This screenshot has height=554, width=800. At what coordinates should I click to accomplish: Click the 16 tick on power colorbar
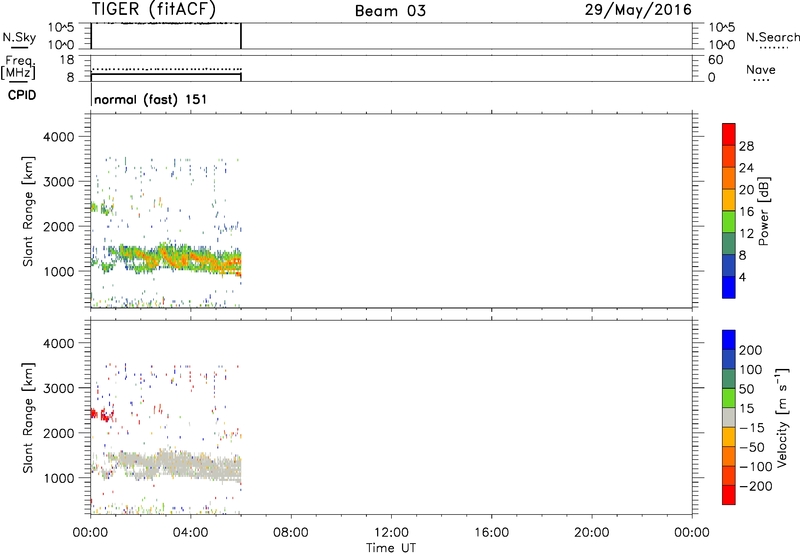point(746,212)
